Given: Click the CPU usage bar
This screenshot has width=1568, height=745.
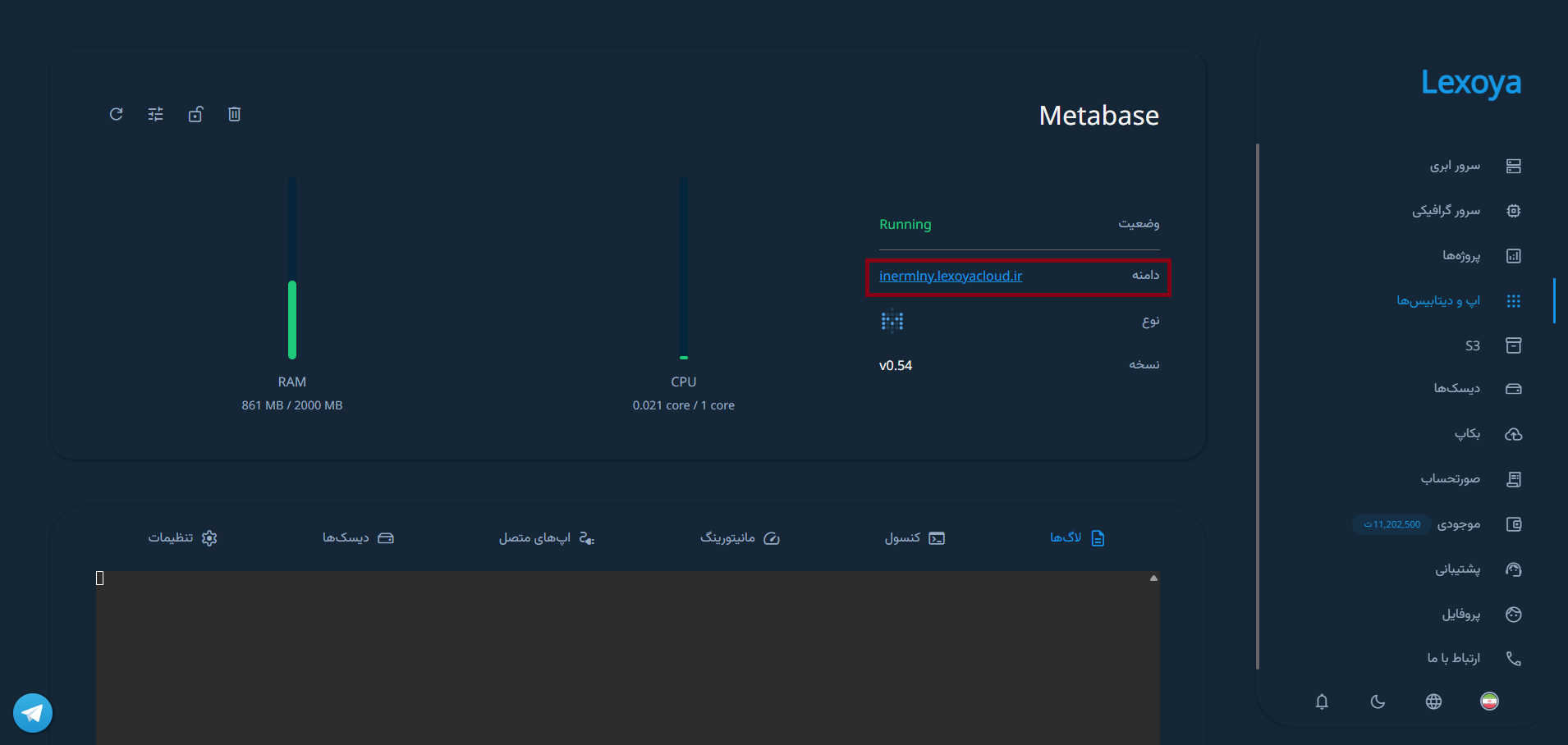Looking at the screenshot, I should coord(684,268).
